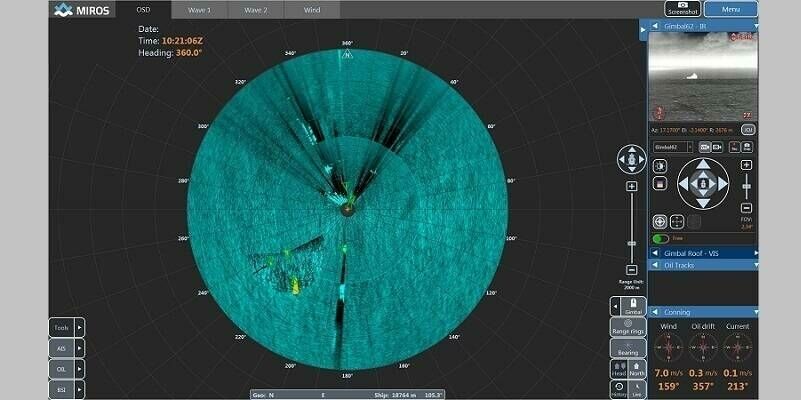Expand the BSI flyout arrow
The height and width of the screenshot is (400, 801).
pyautogui.click(x=80, y=390)
